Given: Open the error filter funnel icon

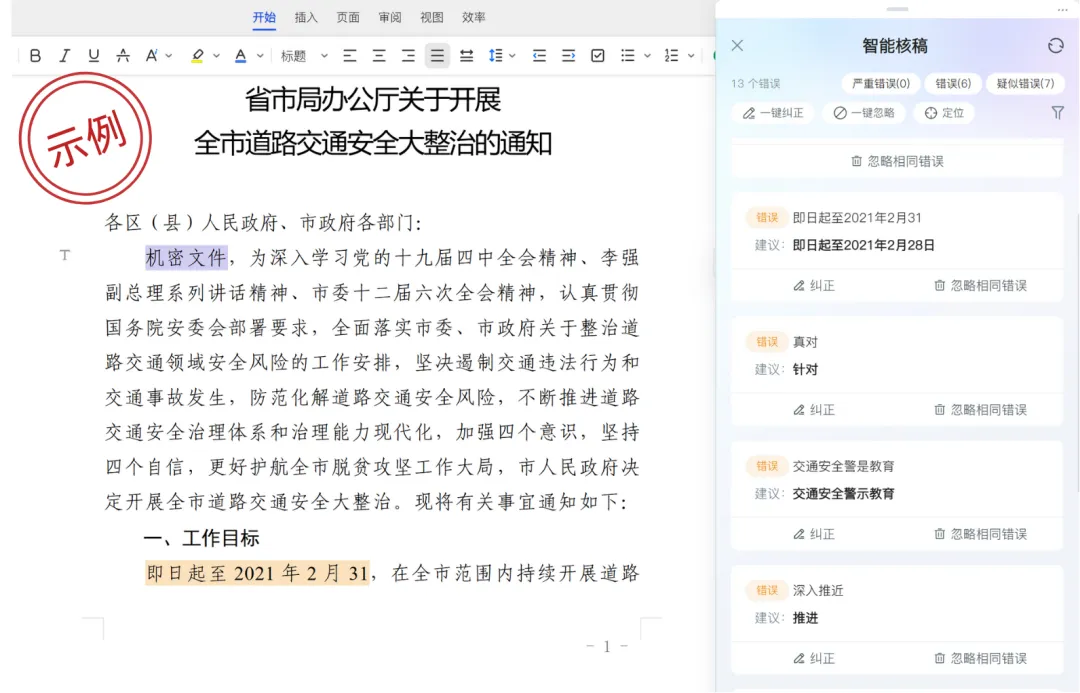Looking at the screenshot, I should (1057, 113).
